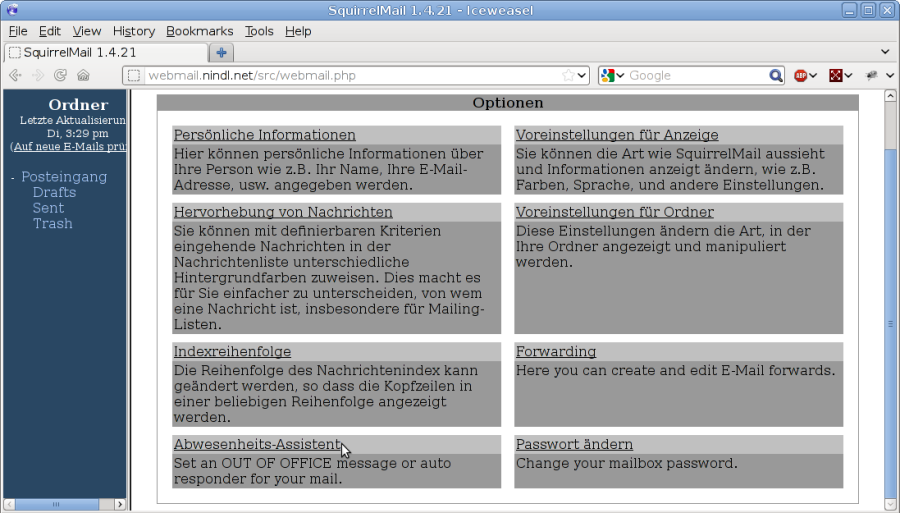Viewport: 900px width, 513px height.
Task: Go to browser home page
Action: point(83,75)
